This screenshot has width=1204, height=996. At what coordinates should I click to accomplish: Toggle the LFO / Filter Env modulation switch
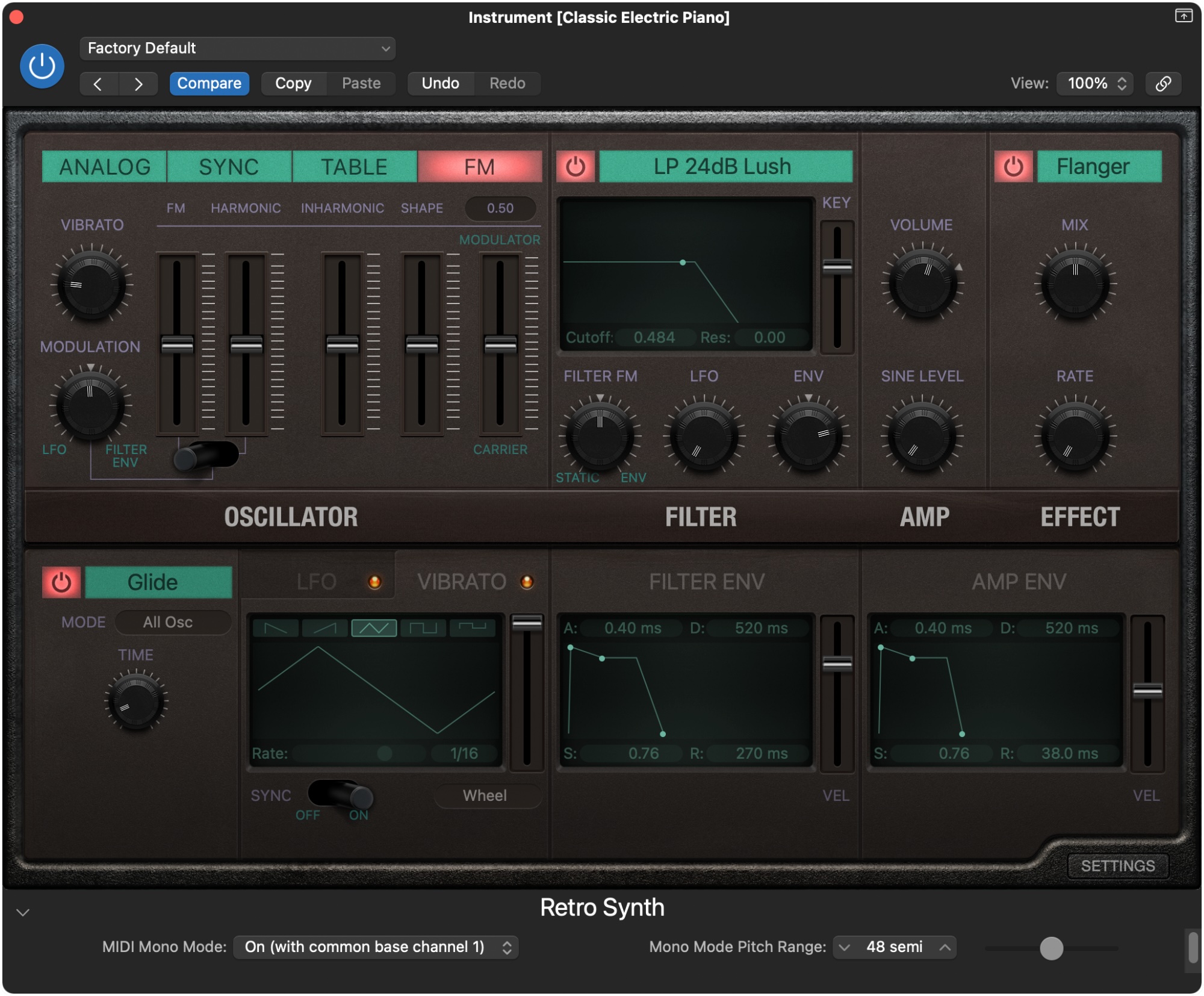[206, 456]
